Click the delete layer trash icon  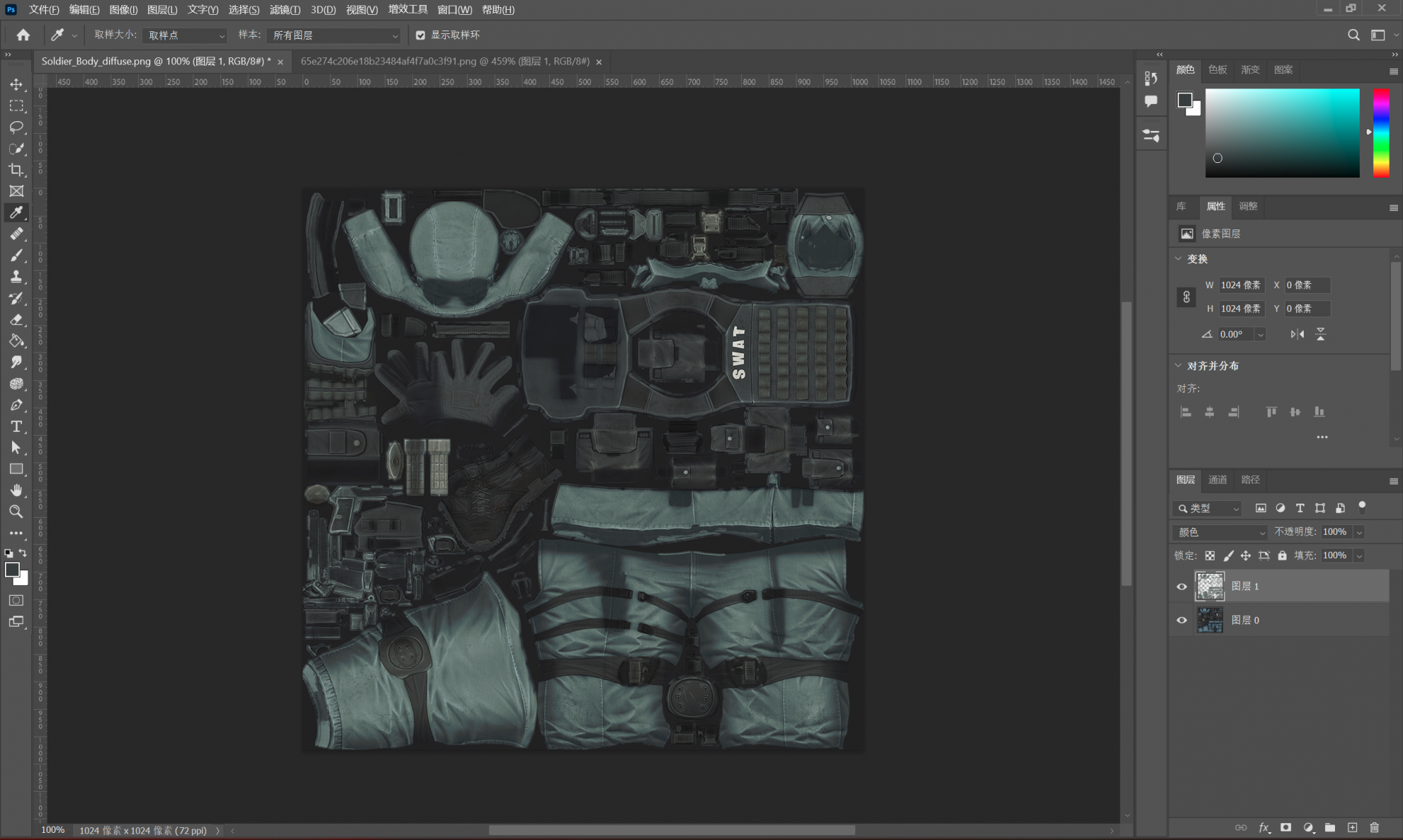1374,827
